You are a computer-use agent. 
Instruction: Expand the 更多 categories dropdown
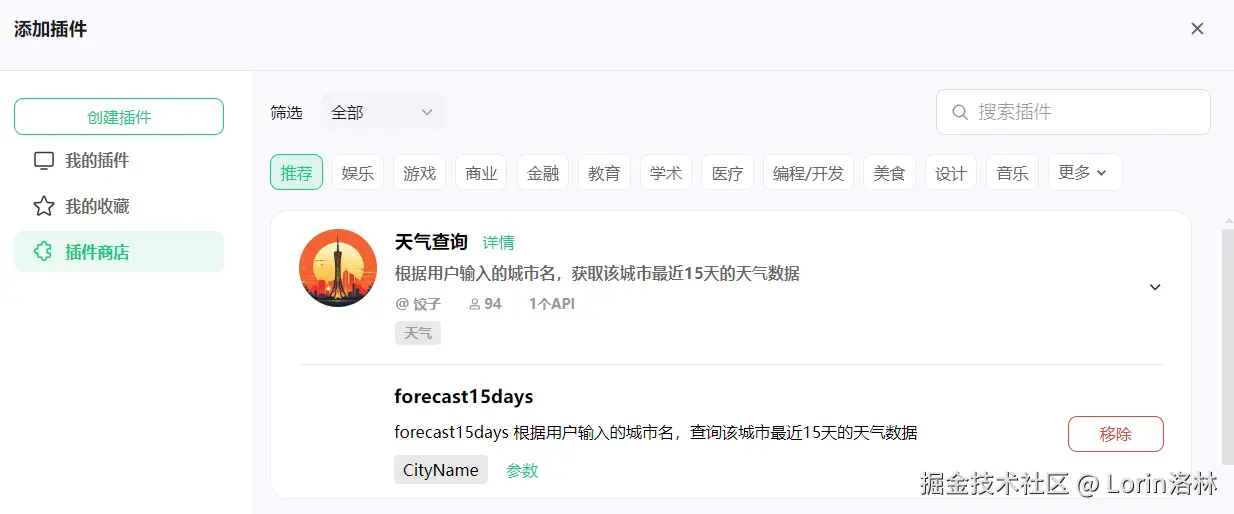click(1085, 172)
